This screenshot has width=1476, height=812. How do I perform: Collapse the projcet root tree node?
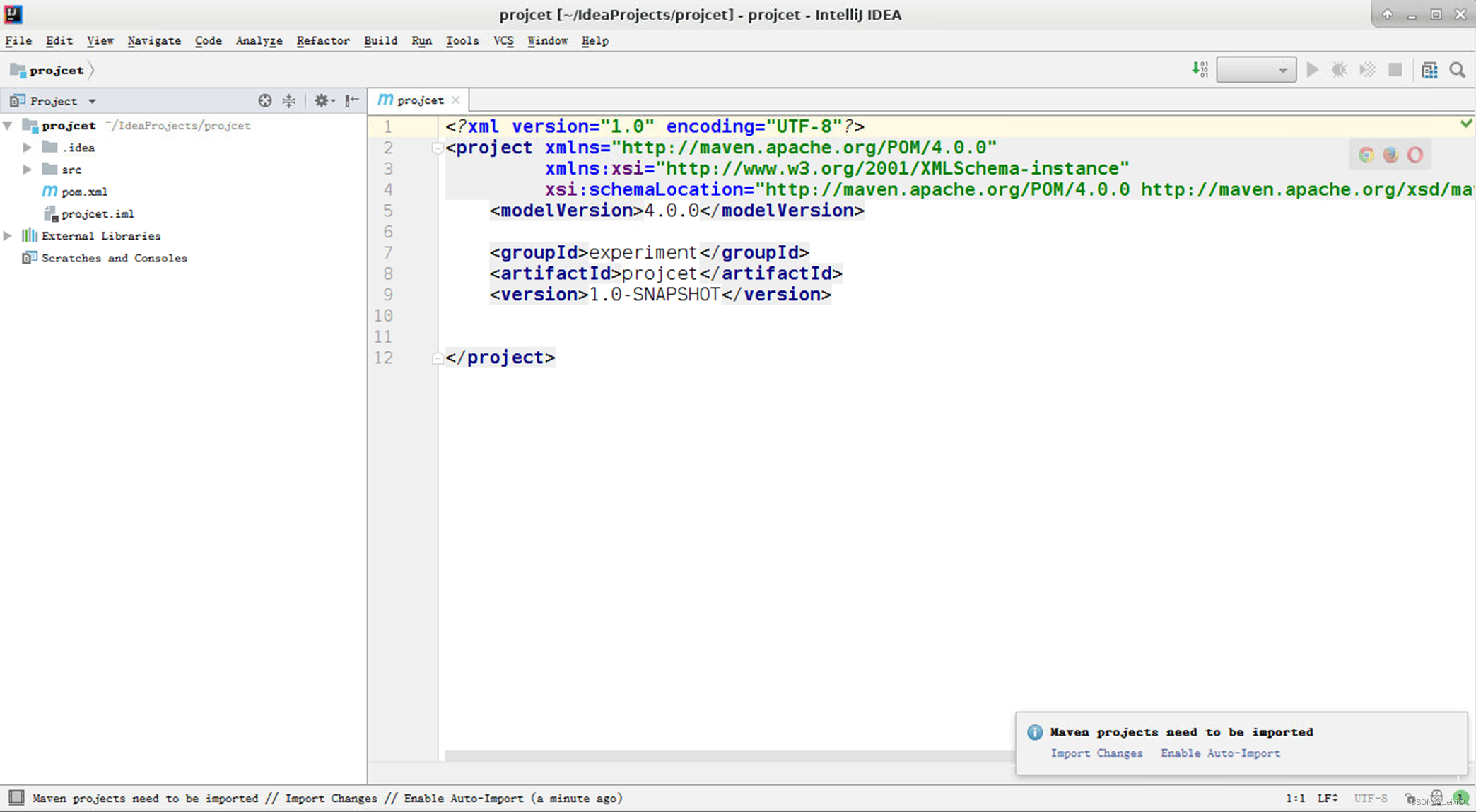8,126
